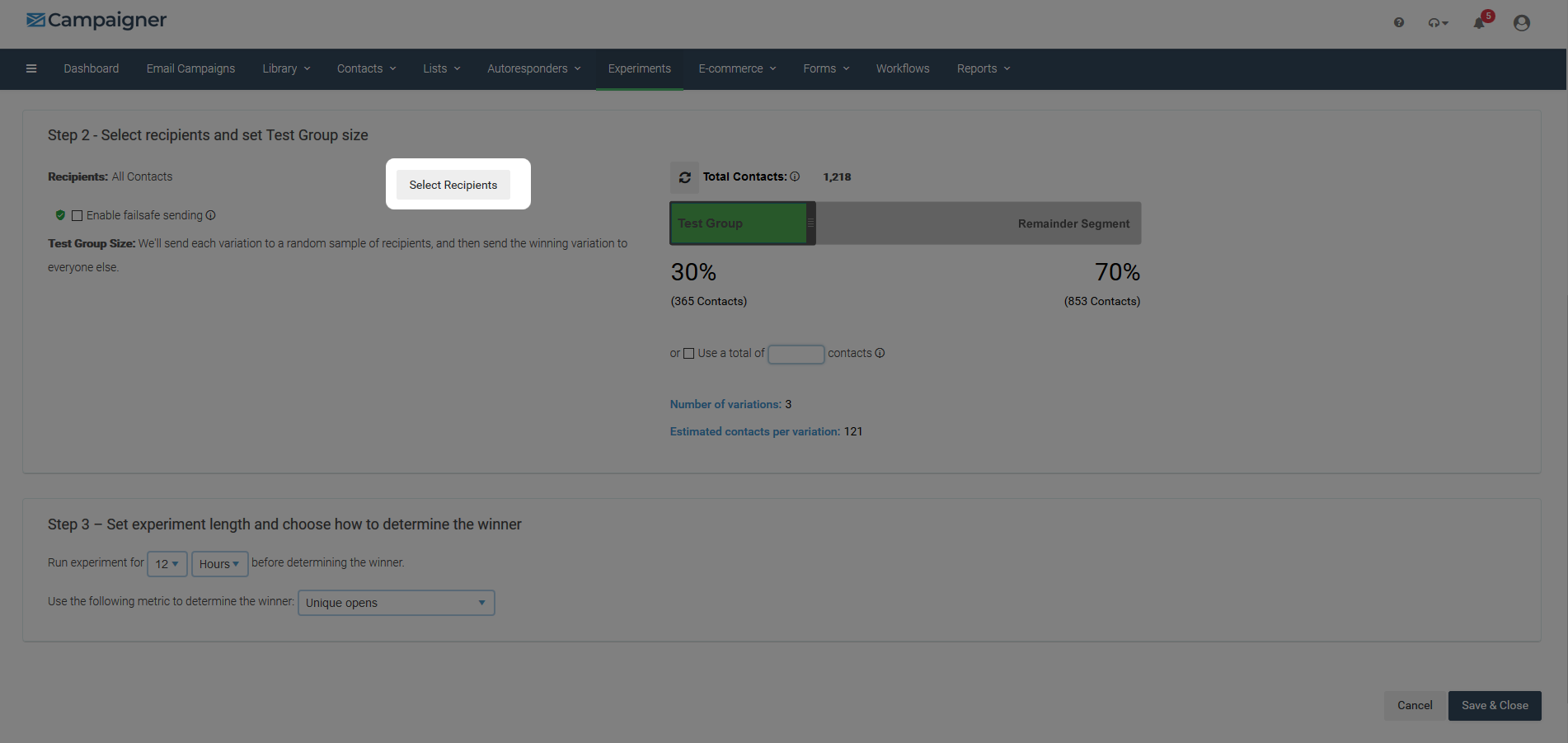
Task: Click Save & Close button
Action: point(1495,706)
